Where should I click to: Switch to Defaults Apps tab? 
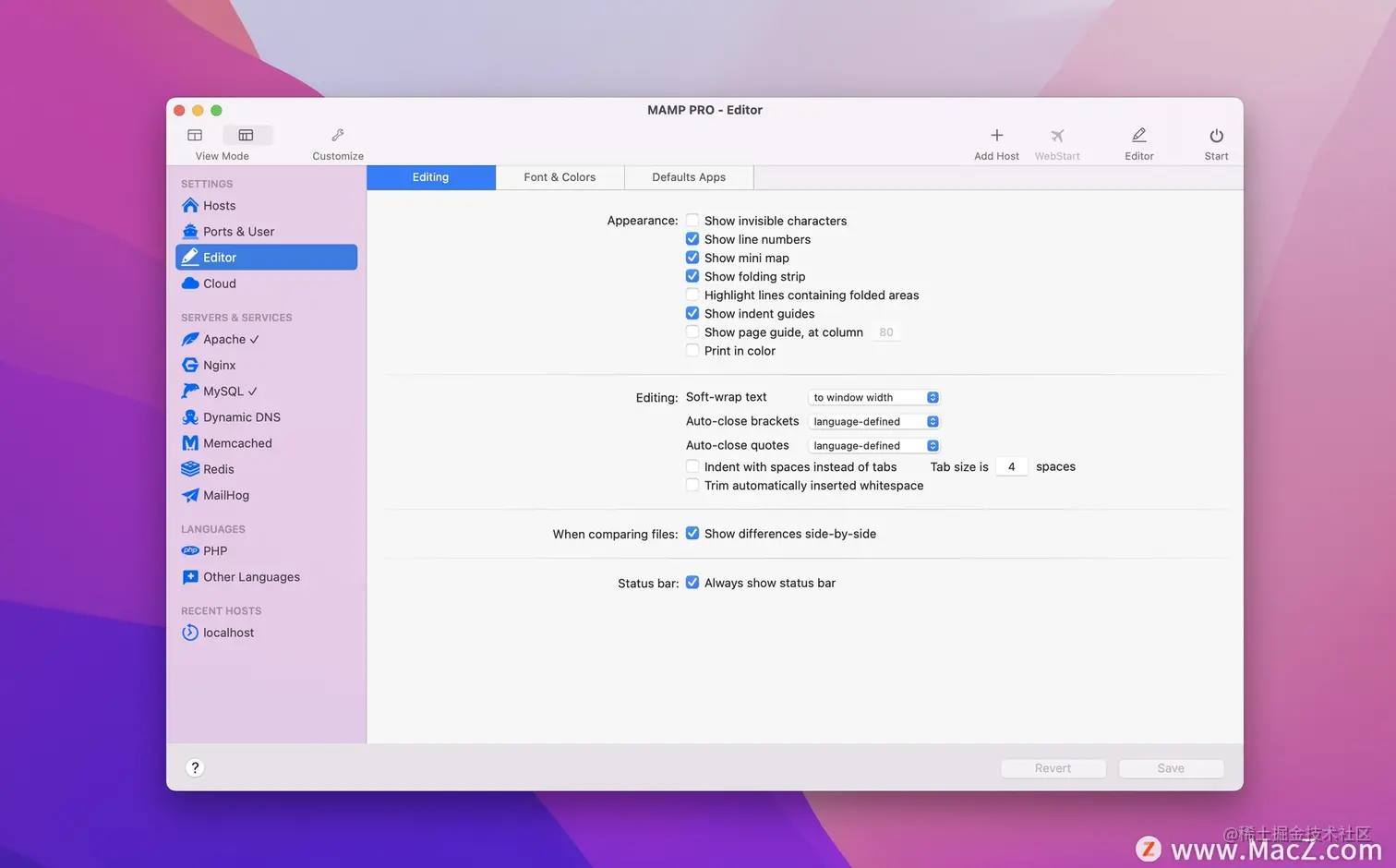(x=689, y=177)
